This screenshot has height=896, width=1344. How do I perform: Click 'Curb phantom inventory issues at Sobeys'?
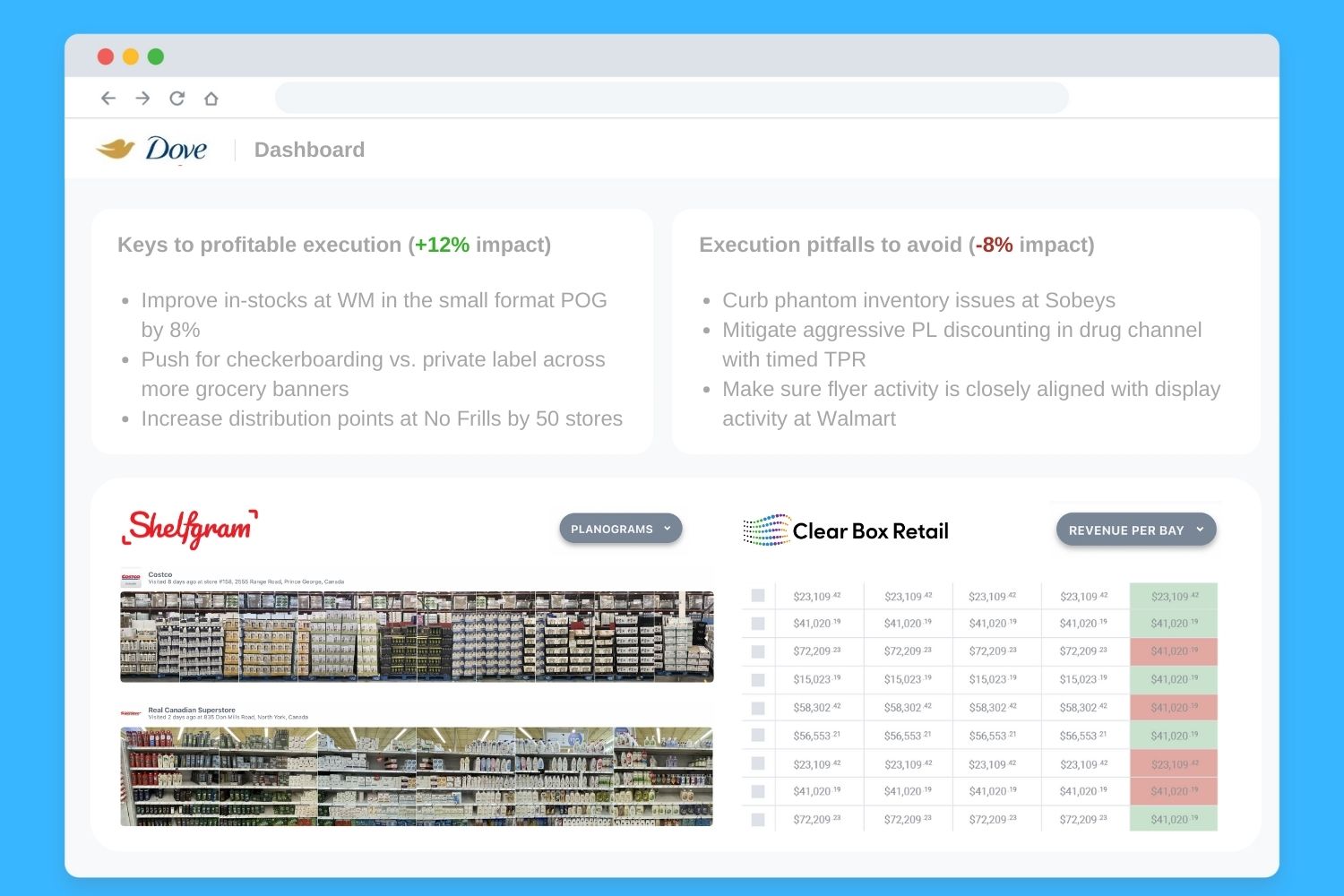coord(919,300)
